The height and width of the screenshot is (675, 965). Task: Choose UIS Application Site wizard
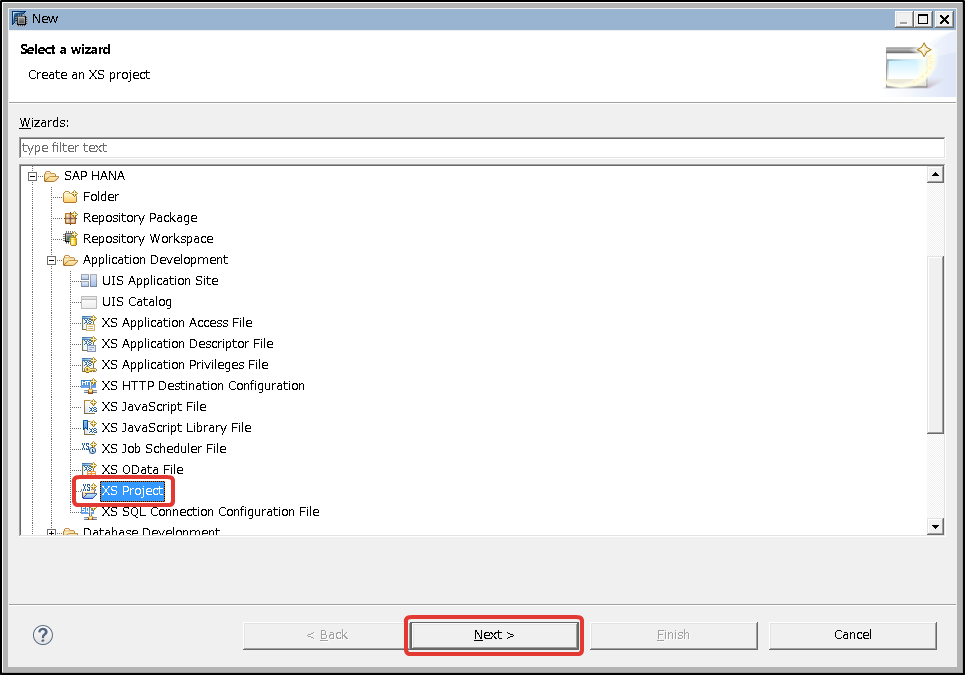160,281
